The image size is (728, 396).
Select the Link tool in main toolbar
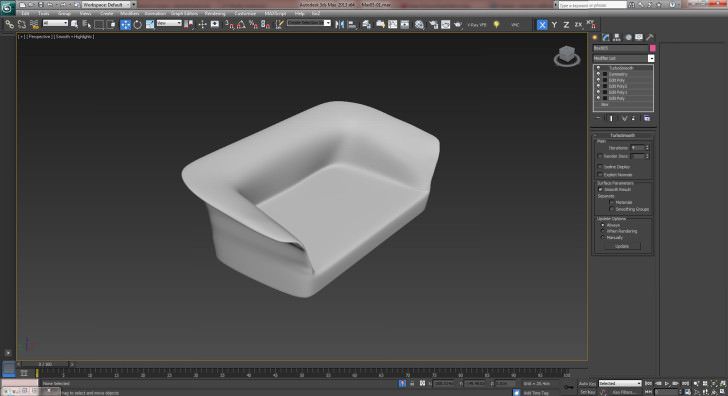pyautogui.click(x=9, y=25)
